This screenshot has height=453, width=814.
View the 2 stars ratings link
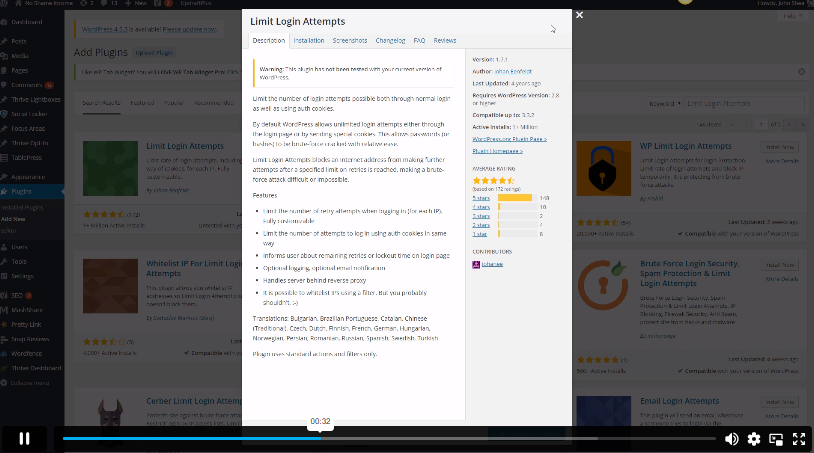click(x=481, y=225)
